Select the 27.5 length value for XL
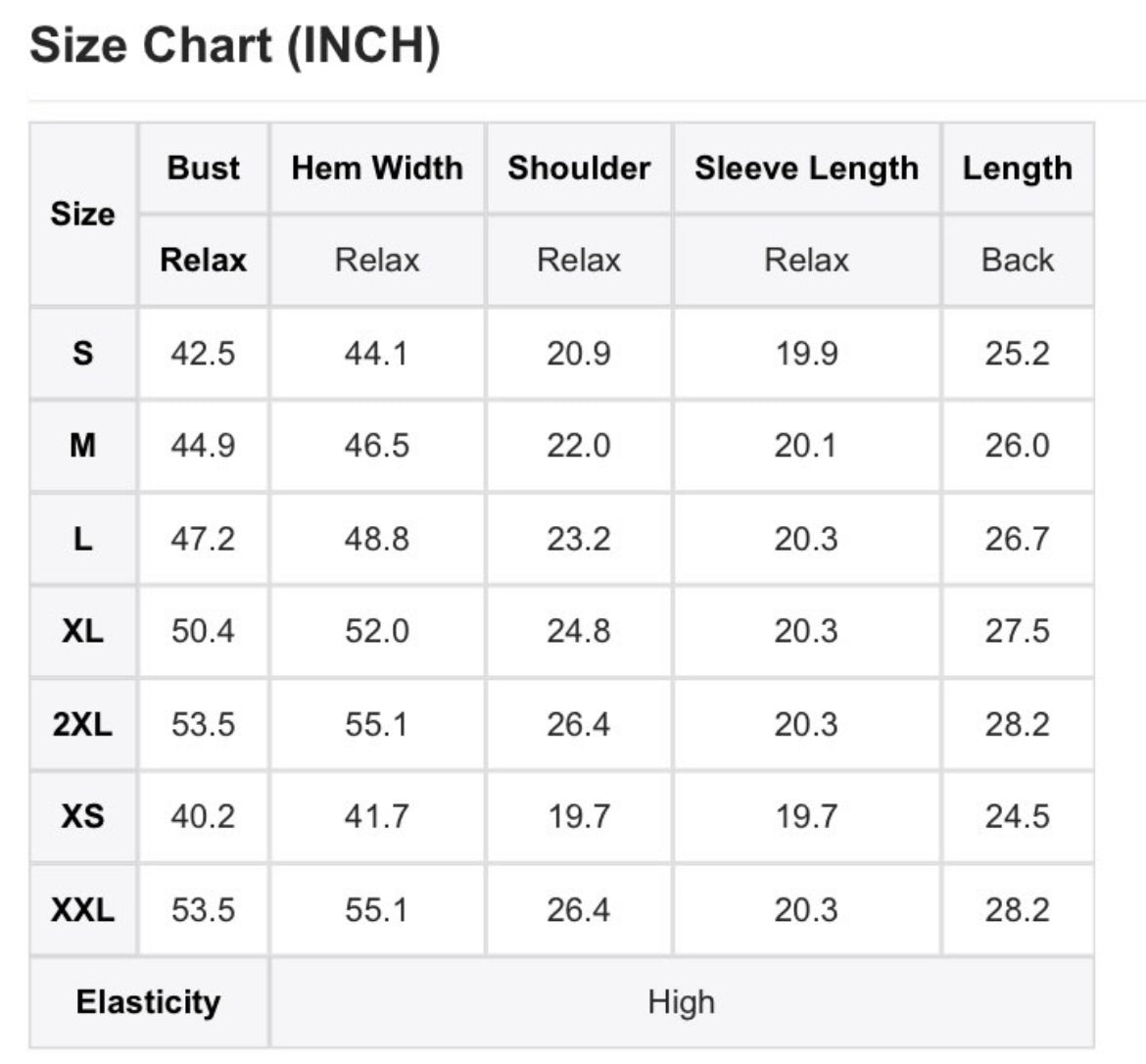The height and width of the screenshot is (1064, 1146). 1018,631
